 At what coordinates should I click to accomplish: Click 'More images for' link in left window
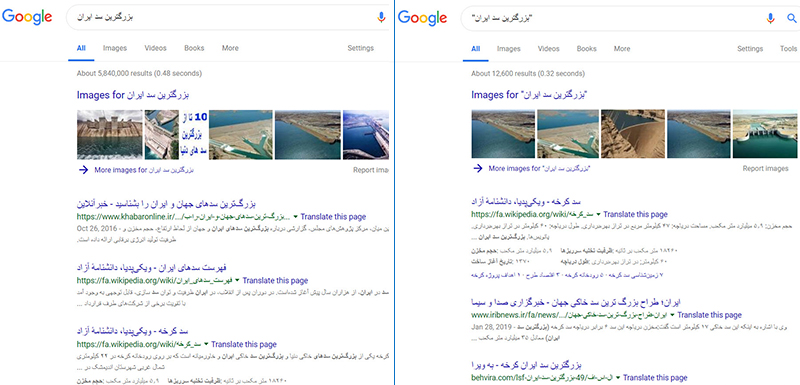click(x=144, y=170)
